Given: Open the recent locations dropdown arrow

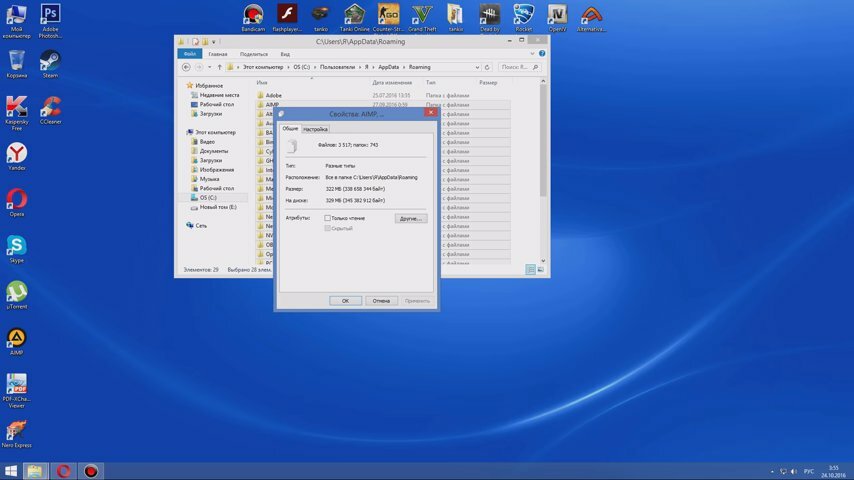Looking at the screenshot, I should [210, 67].
